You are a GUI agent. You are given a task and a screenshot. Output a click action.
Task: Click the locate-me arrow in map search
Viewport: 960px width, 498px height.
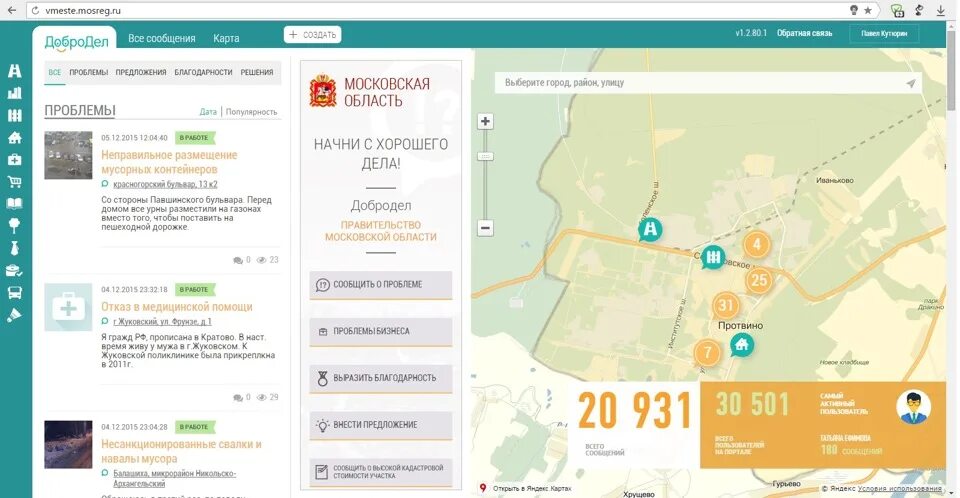(911, 83)
